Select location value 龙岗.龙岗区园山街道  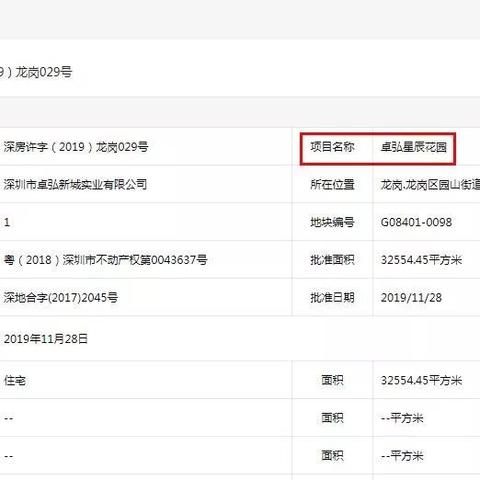(x=430, y=184)
